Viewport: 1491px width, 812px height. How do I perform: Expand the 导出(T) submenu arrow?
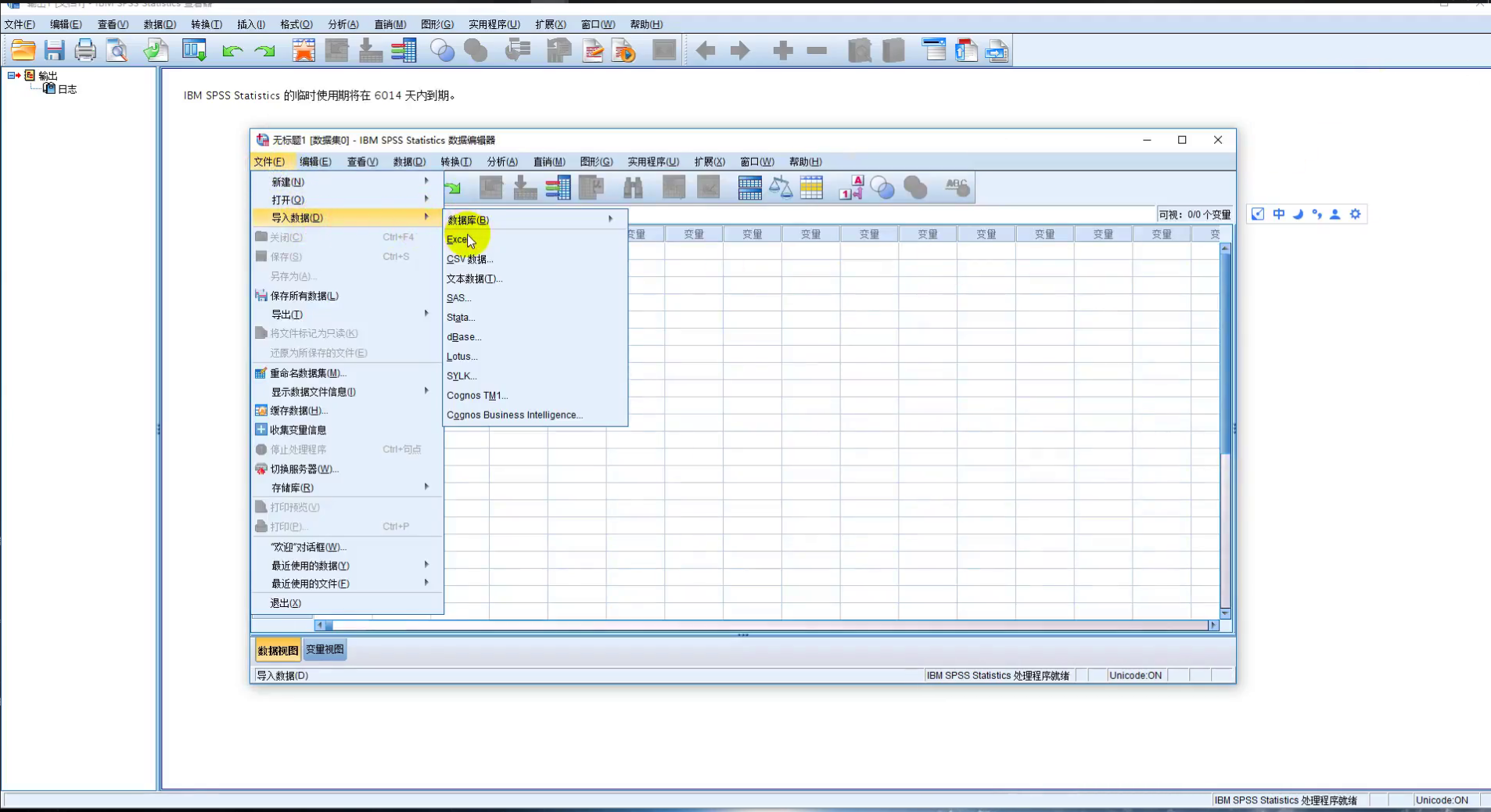click(x=426, y=314)
